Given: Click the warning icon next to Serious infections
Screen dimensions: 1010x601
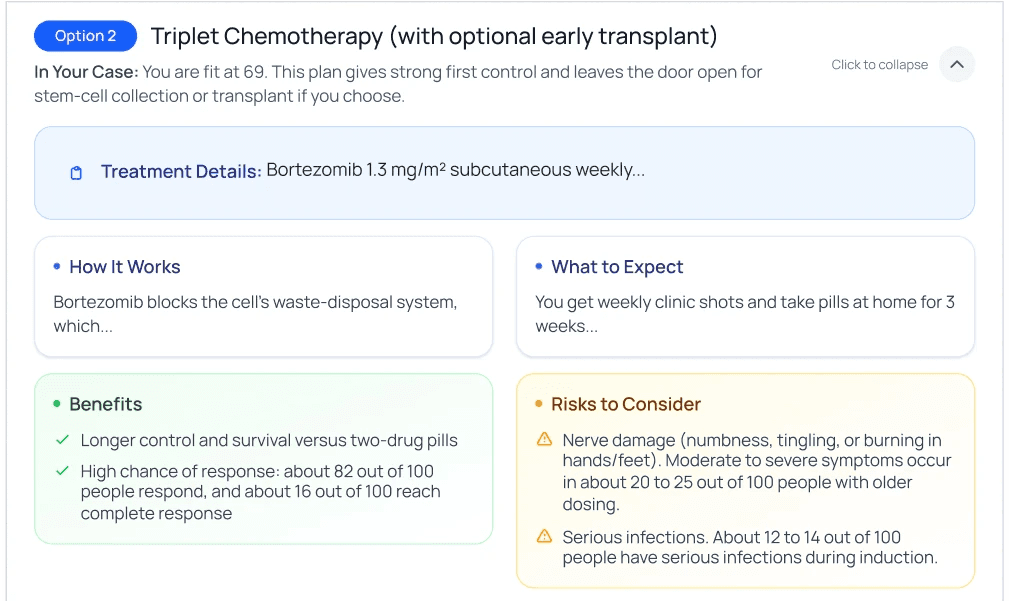Looking at the screenshot, I should click(544, 536).
